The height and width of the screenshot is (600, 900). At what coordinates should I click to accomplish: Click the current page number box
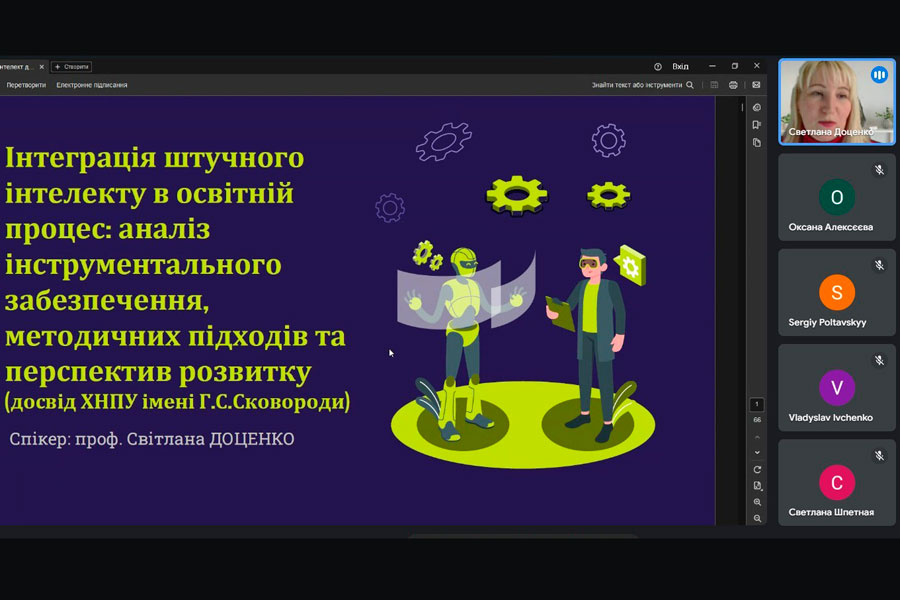757,404
